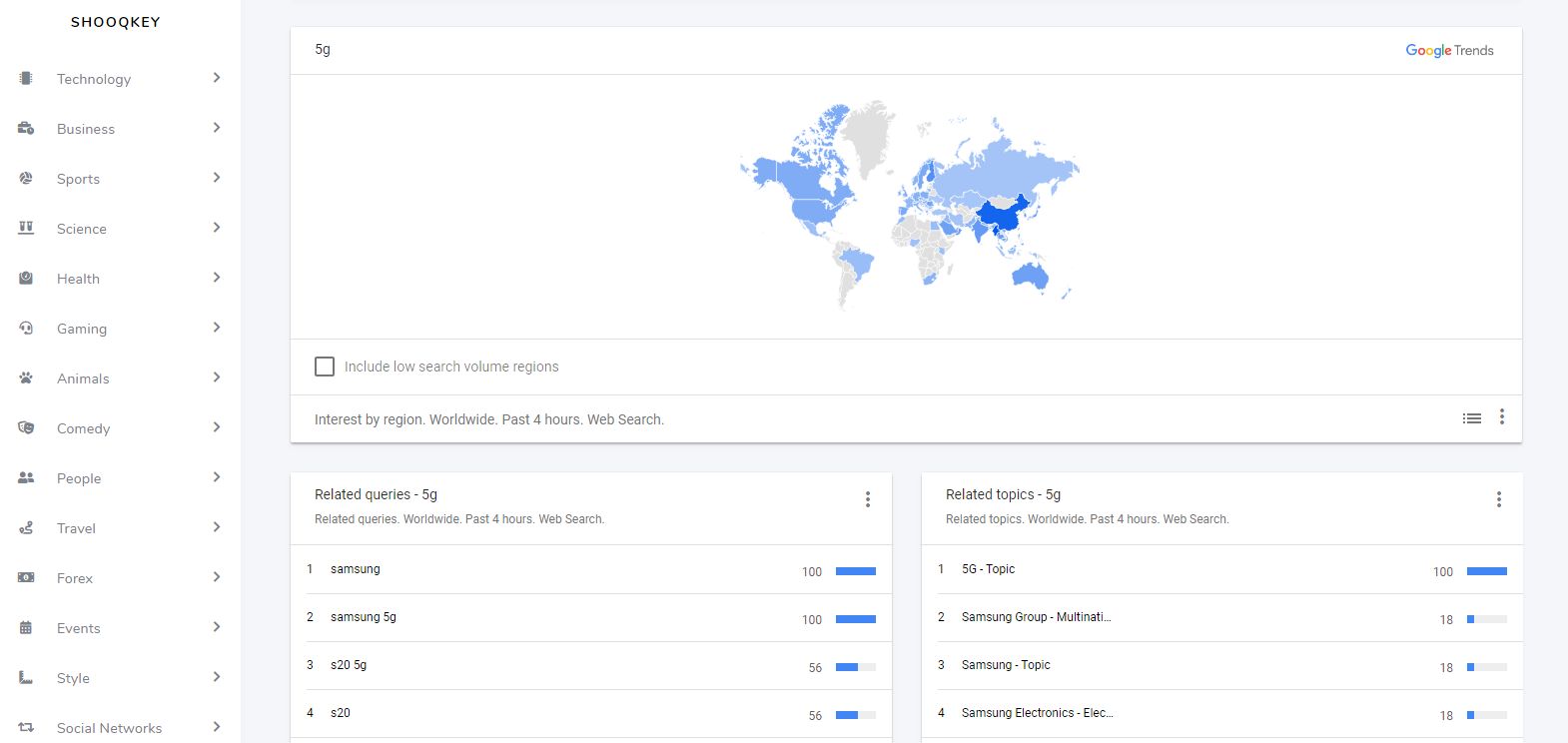Click China on the world map

tap(1003, 216)
